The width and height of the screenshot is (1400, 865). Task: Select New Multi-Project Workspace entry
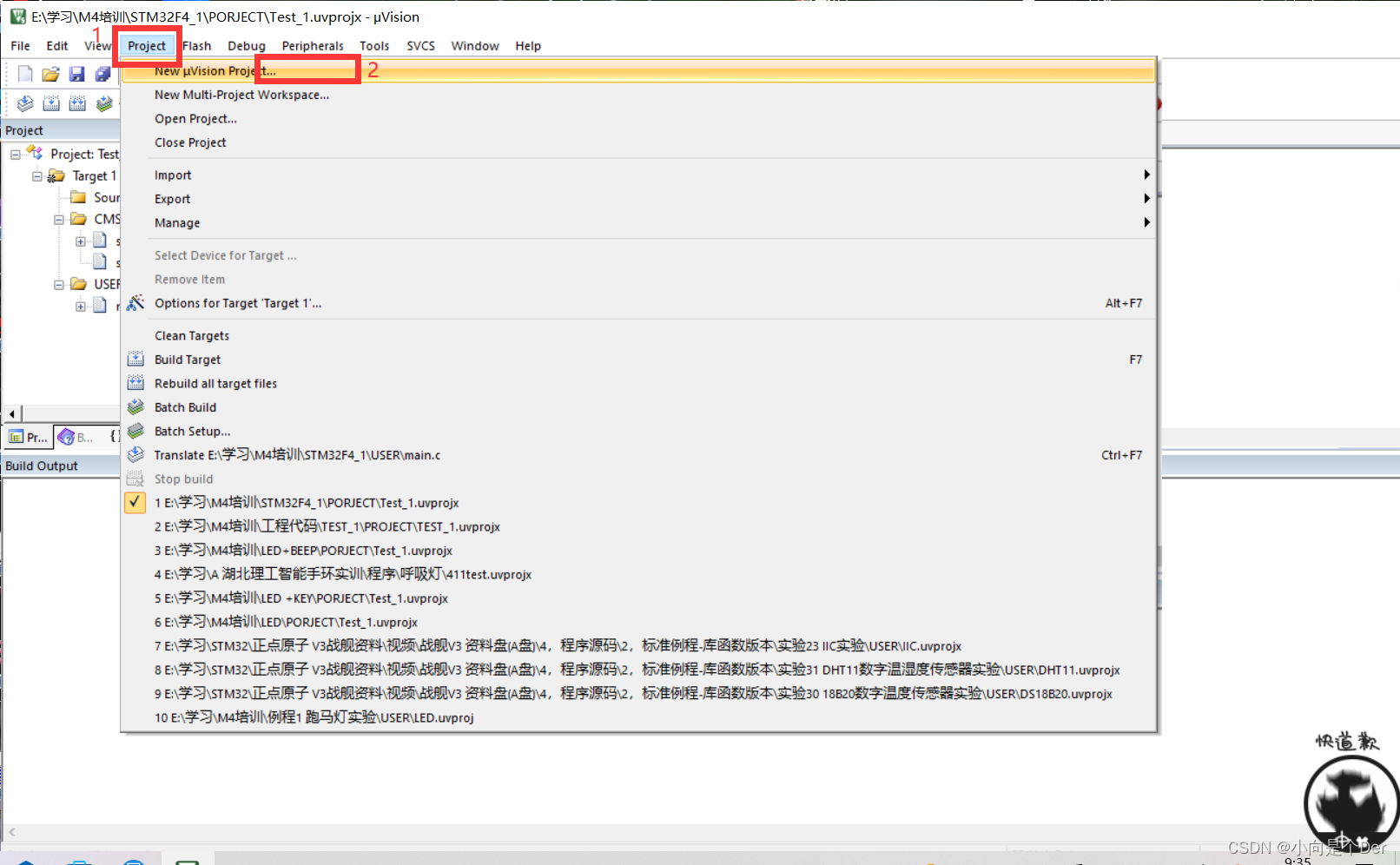(639, 95)
